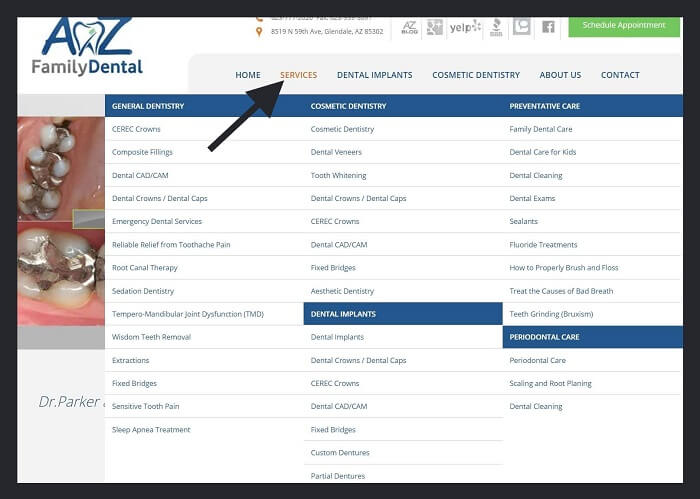Image resolution: width=700 pixels, height=499 pixels.
Task: Open the Root Canal Therapy link
Action: (145, 268)
